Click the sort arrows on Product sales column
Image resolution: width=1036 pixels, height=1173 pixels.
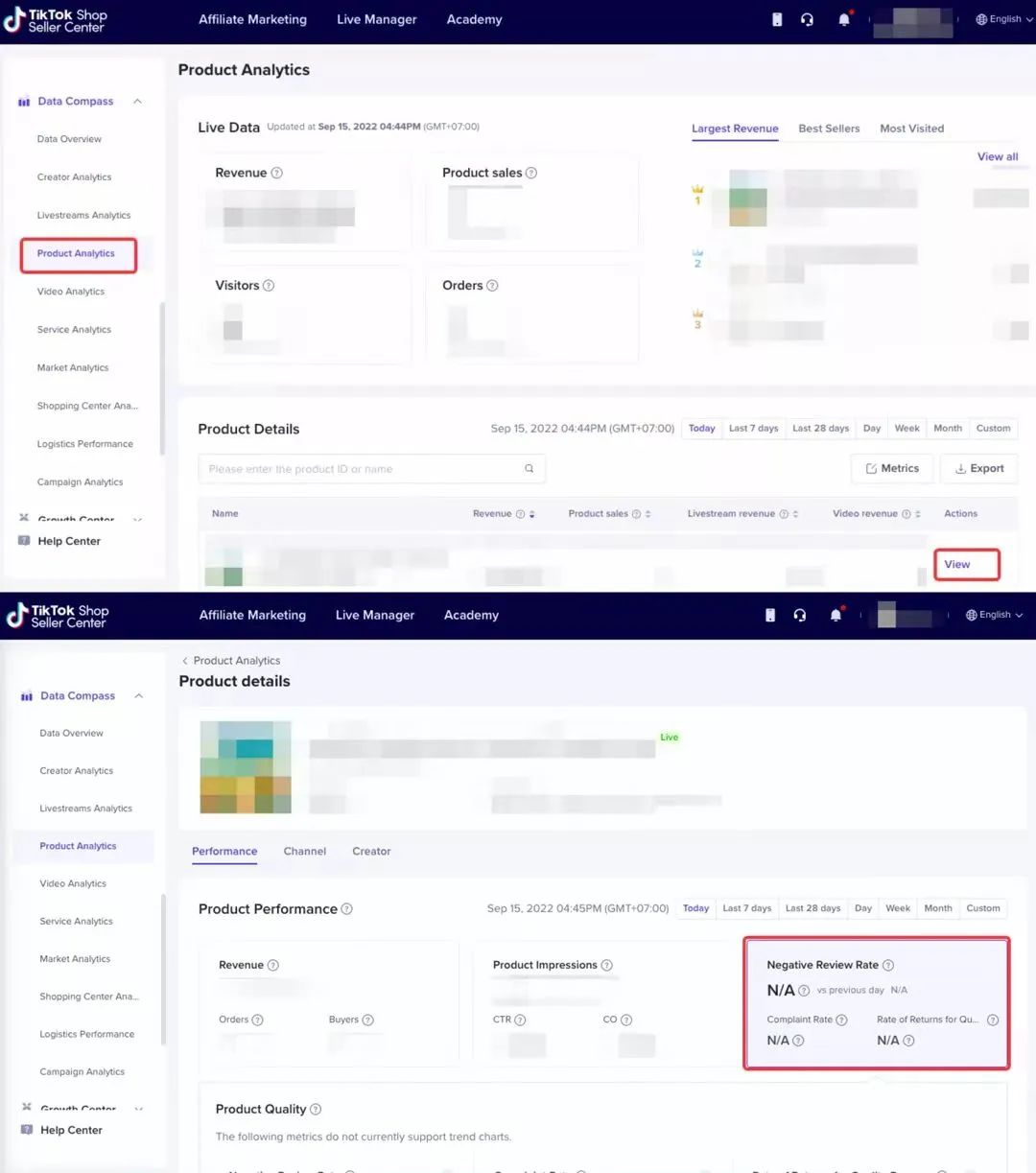click(x=648, y=514)
